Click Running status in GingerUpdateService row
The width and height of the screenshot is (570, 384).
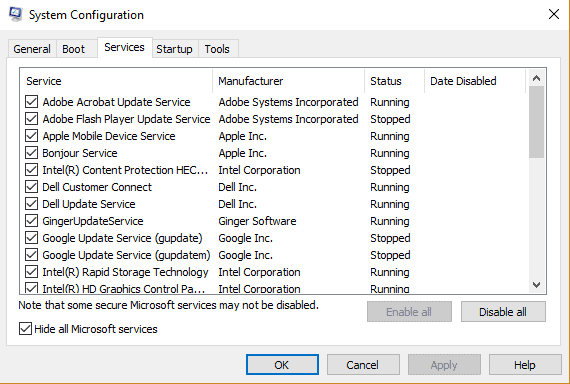click(x=390, y=221)
